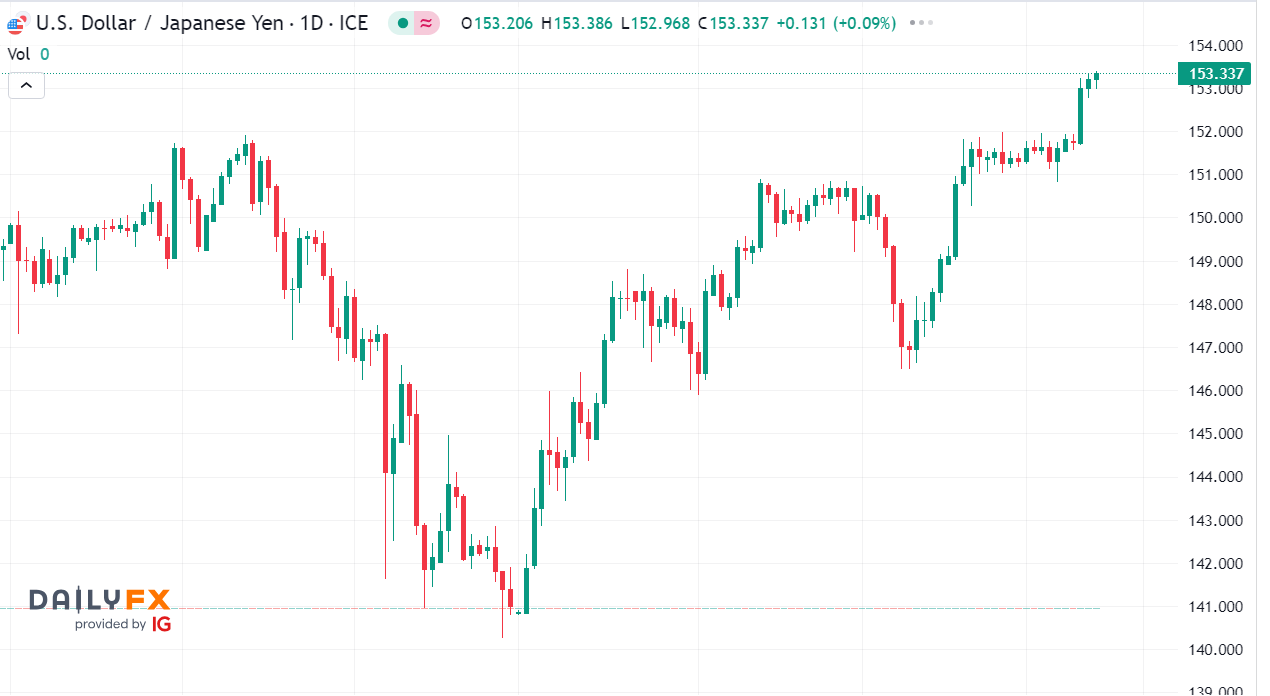Select the horizontal line at 141.000 level
The image size is (1270, 696).
550,608
